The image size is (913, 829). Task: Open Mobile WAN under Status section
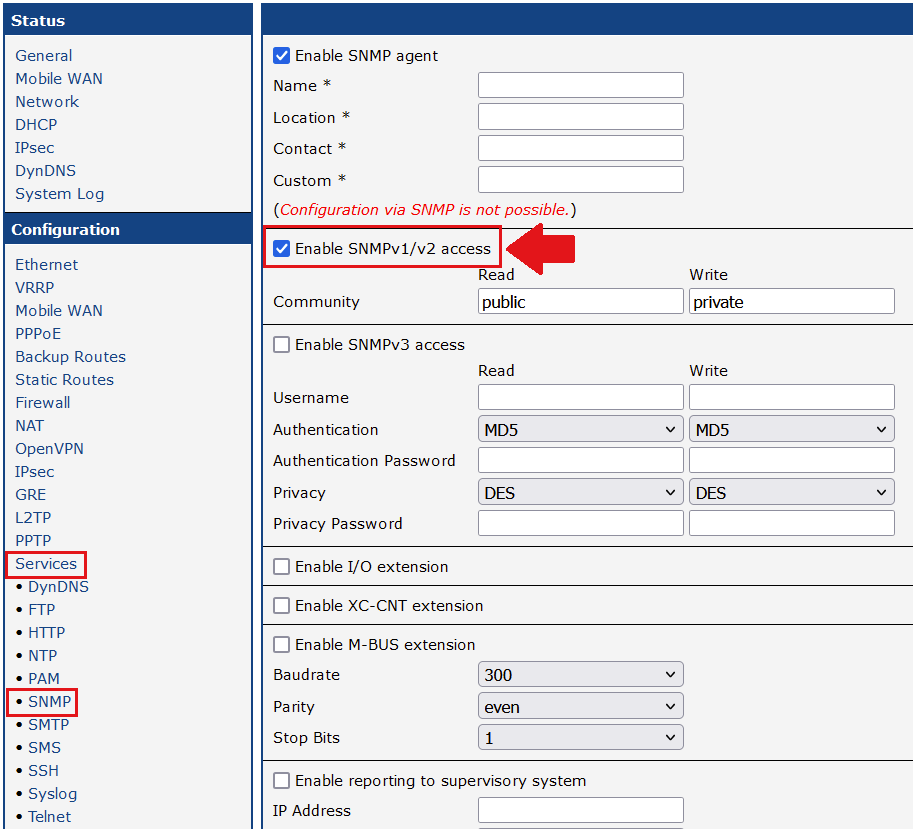click(x=59, y=79)
